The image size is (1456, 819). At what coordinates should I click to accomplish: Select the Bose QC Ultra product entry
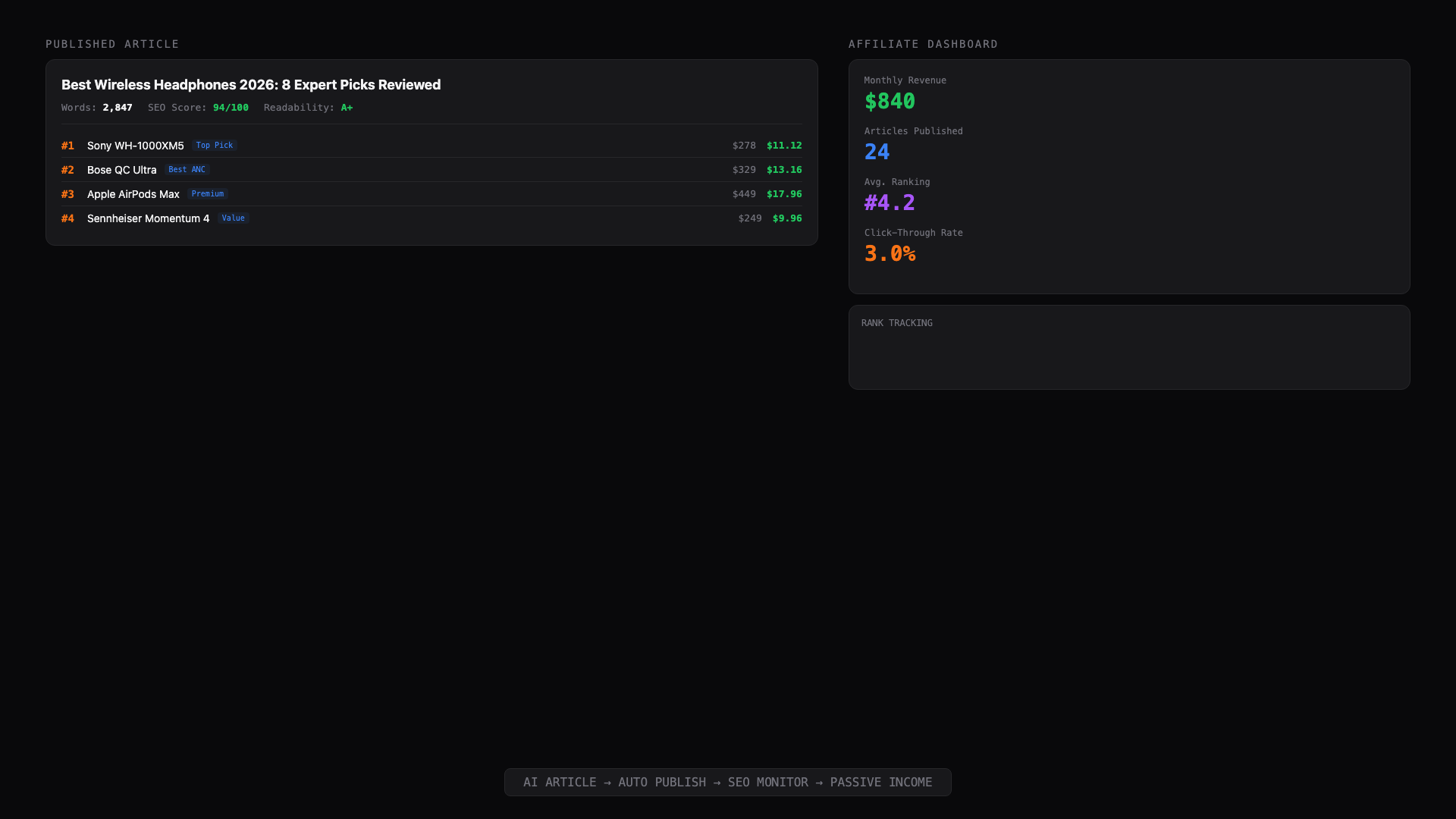click(x=121, y=170)
